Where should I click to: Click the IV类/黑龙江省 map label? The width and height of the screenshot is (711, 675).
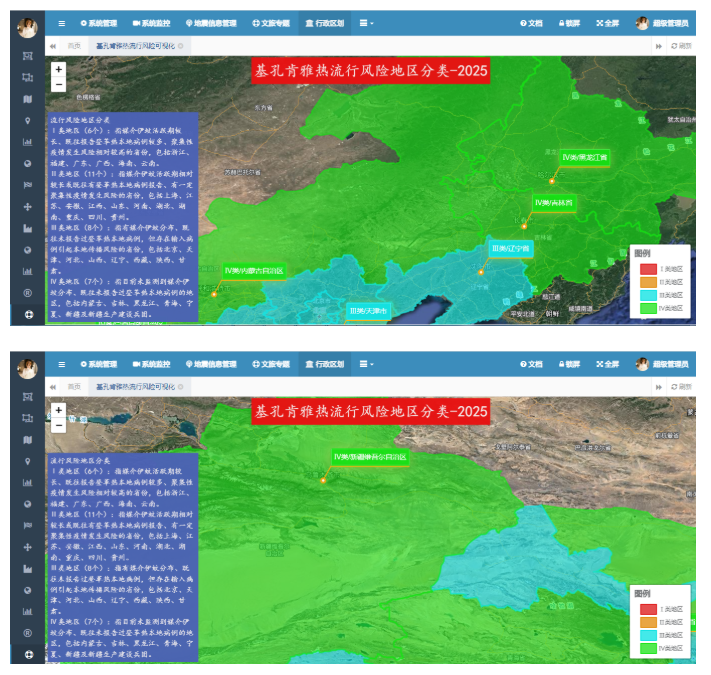(584, 158)
